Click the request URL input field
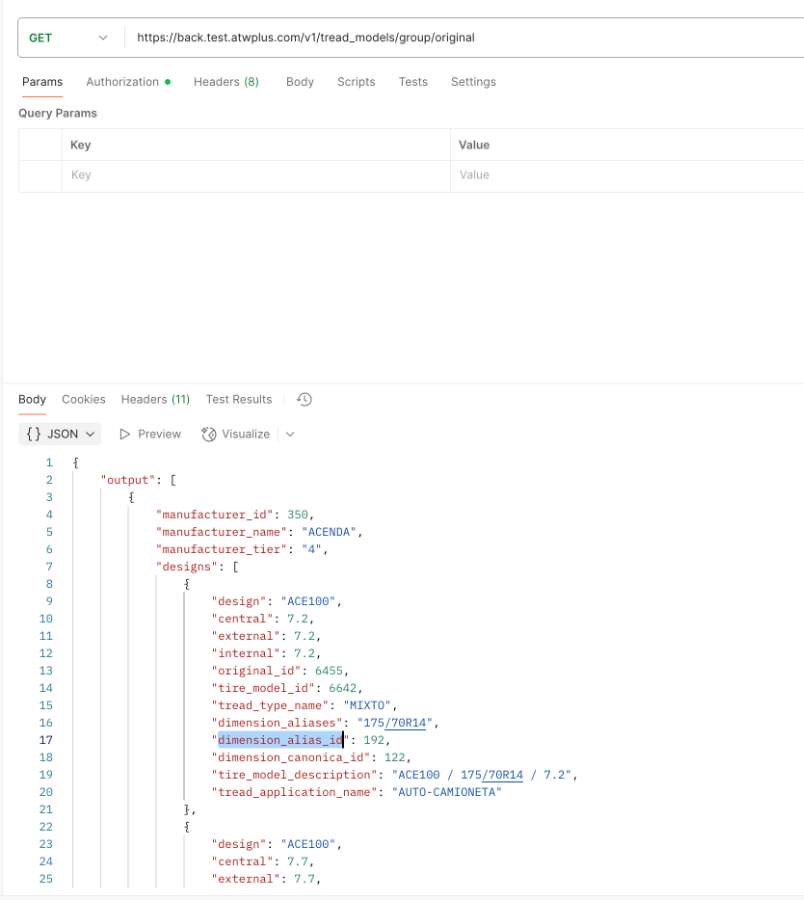The image size is (804, 900). [x=460, y=38]
